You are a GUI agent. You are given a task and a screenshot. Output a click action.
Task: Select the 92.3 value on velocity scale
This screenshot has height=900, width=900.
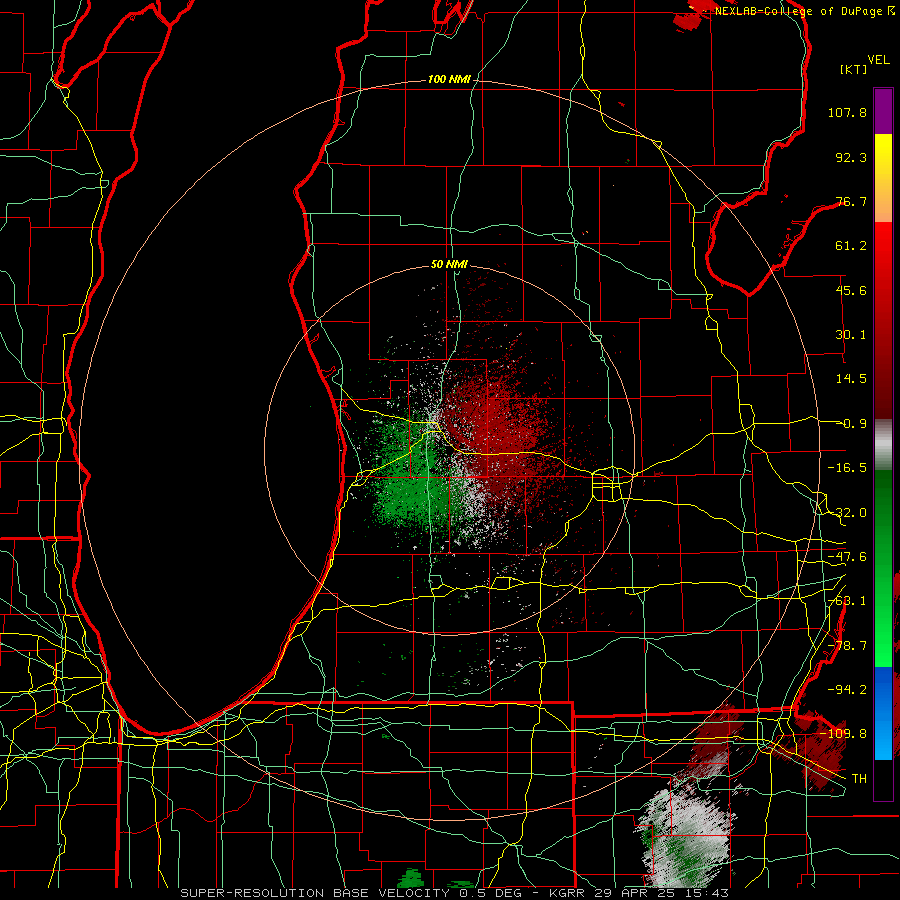tap(851, 157)
